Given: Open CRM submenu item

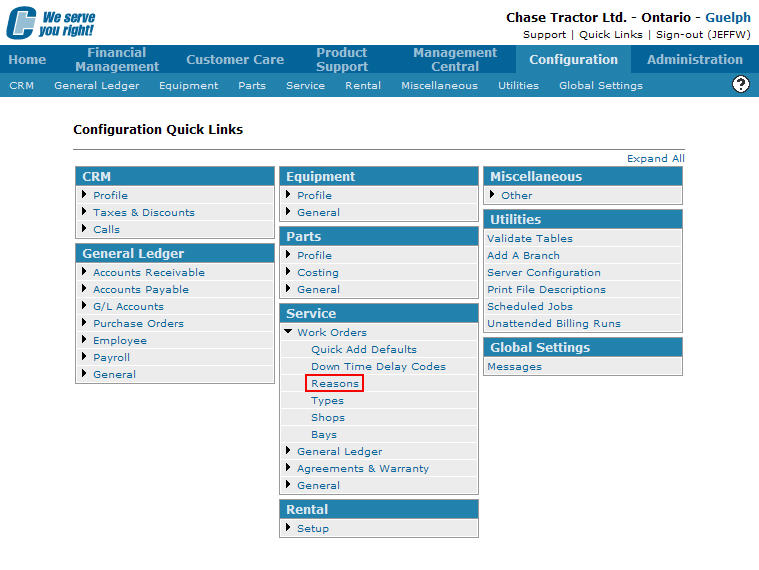Looking at the screenshot, I should click(22, 86).
